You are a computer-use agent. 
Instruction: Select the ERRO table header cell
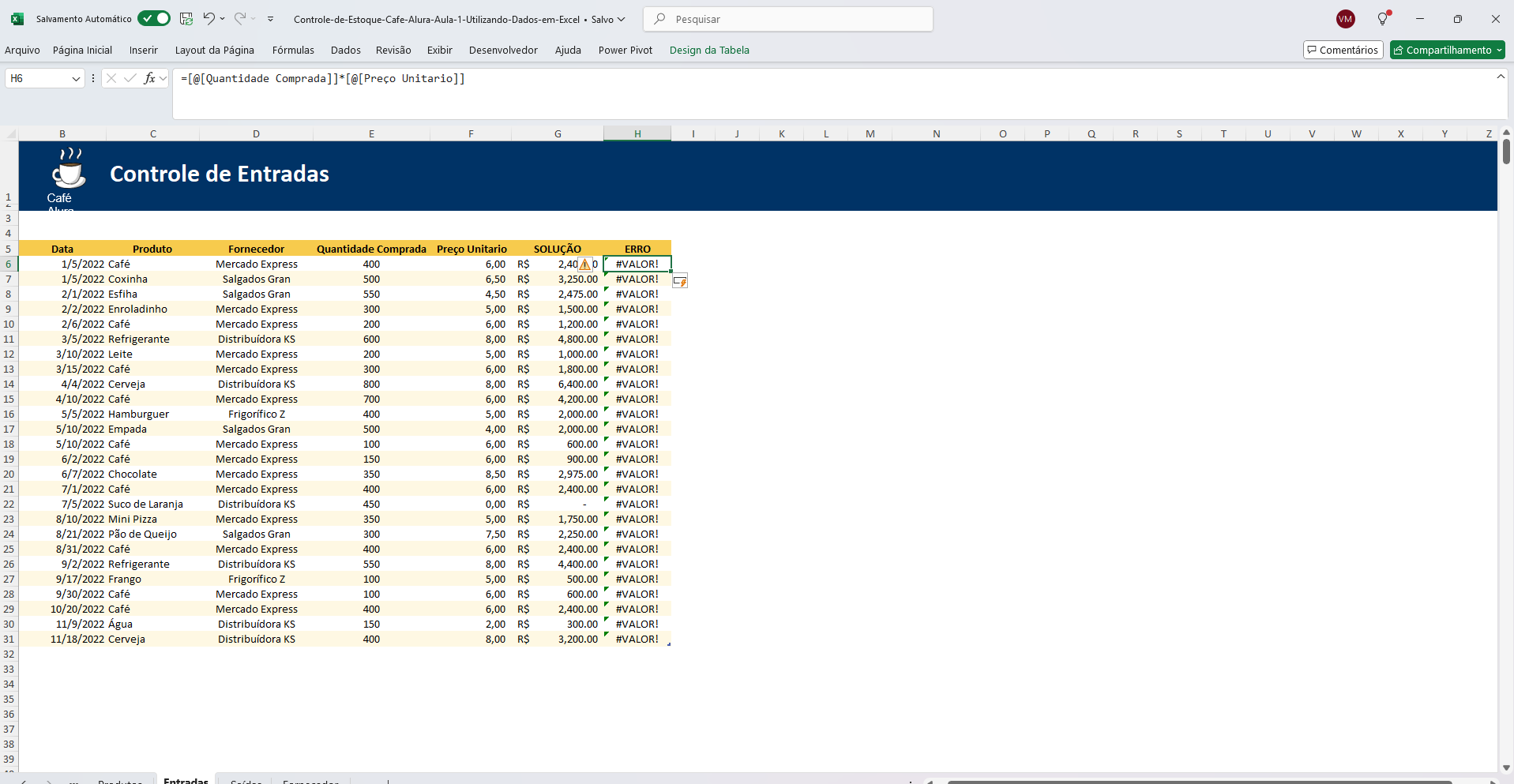point(637,249)
